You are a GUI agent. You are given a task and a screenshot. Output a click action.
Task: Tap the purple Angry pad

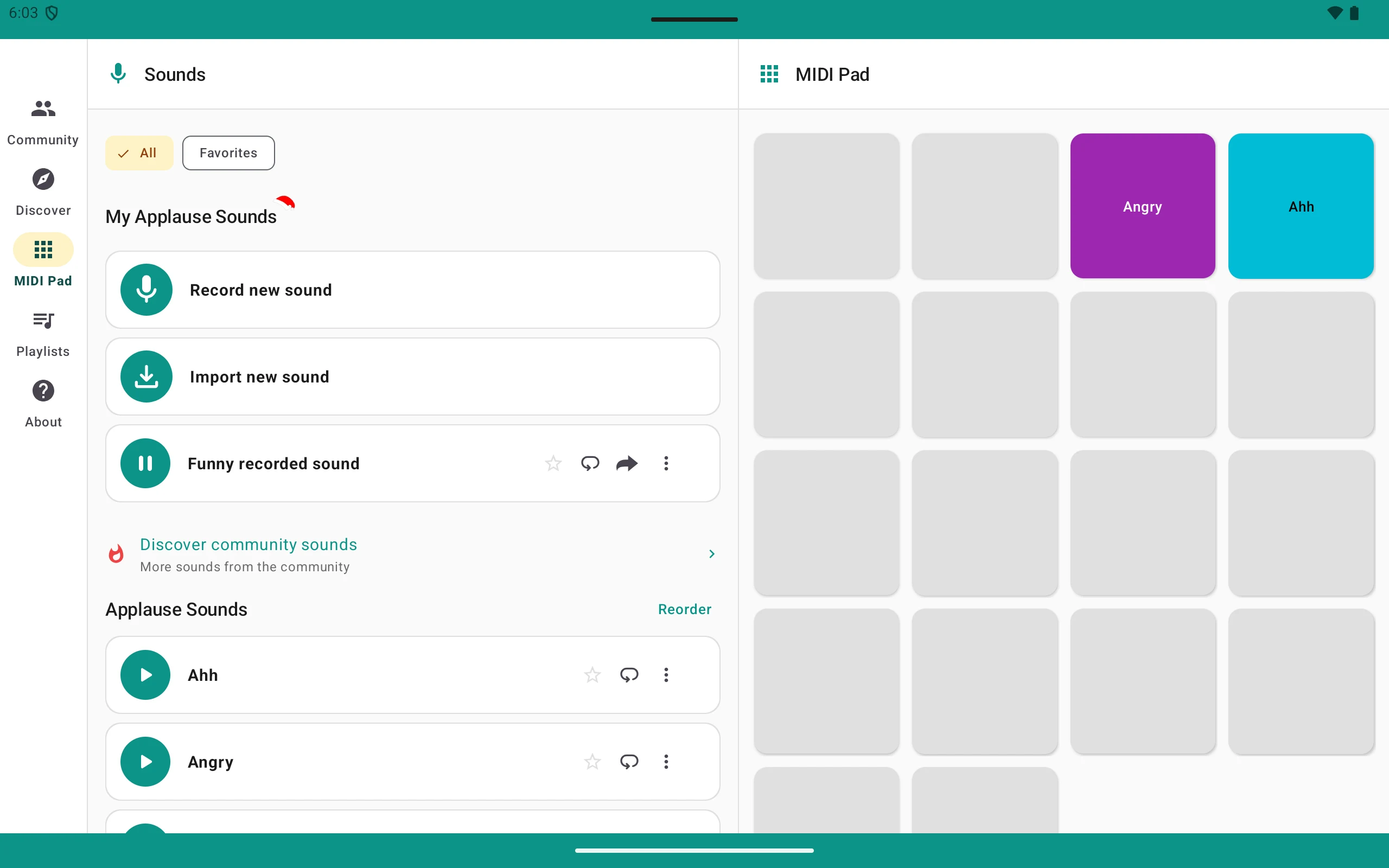(x=1142, y=206)
